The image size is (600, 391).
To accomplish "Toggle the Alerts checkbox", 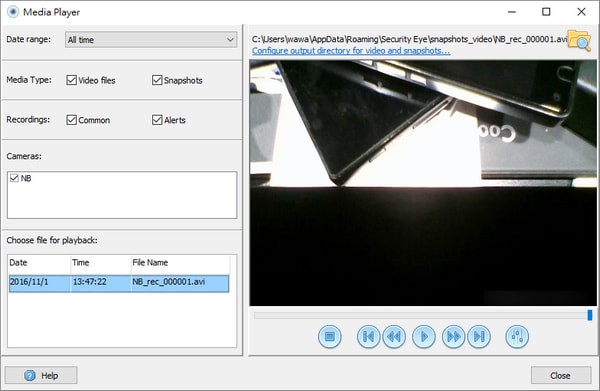I will pos(157,120).
